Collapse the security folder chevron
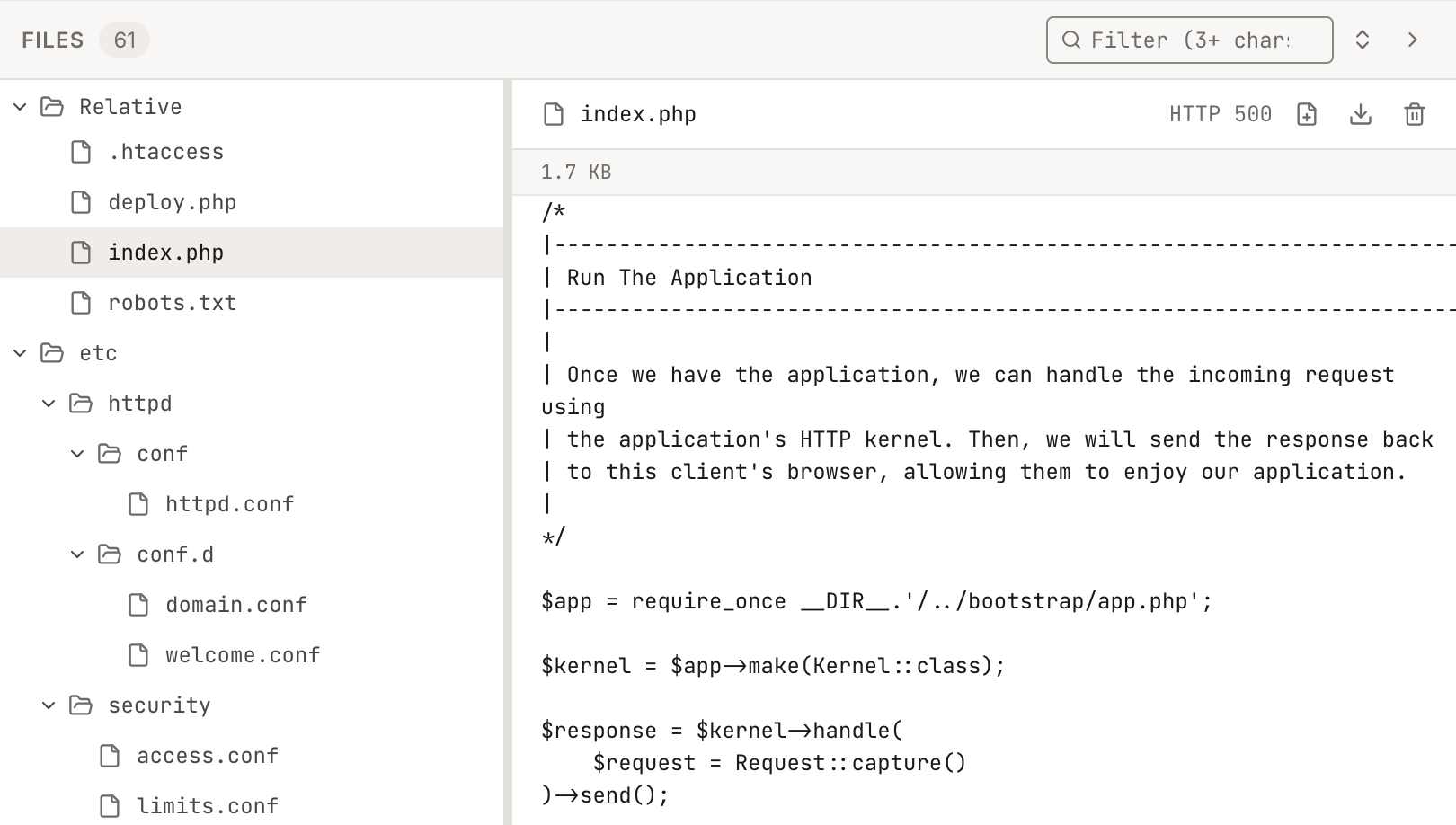This screenshot has height=825, width=1456. click(x=49, y=705)
